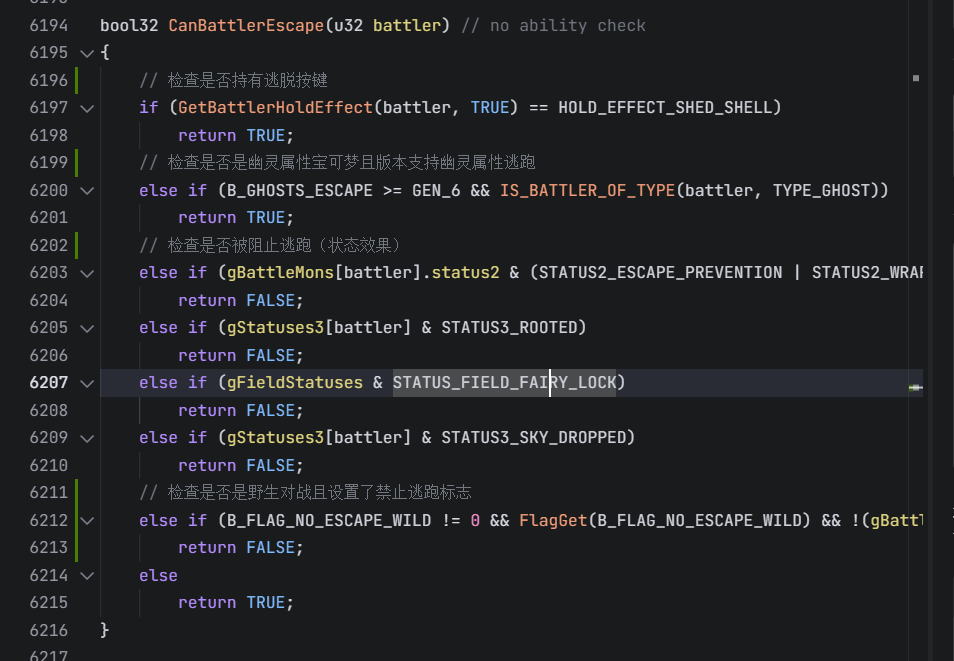Collapse the CanBattlerEscape function body at line 6195
This screenshot has width=954, height=661.
tap(86, 53)
